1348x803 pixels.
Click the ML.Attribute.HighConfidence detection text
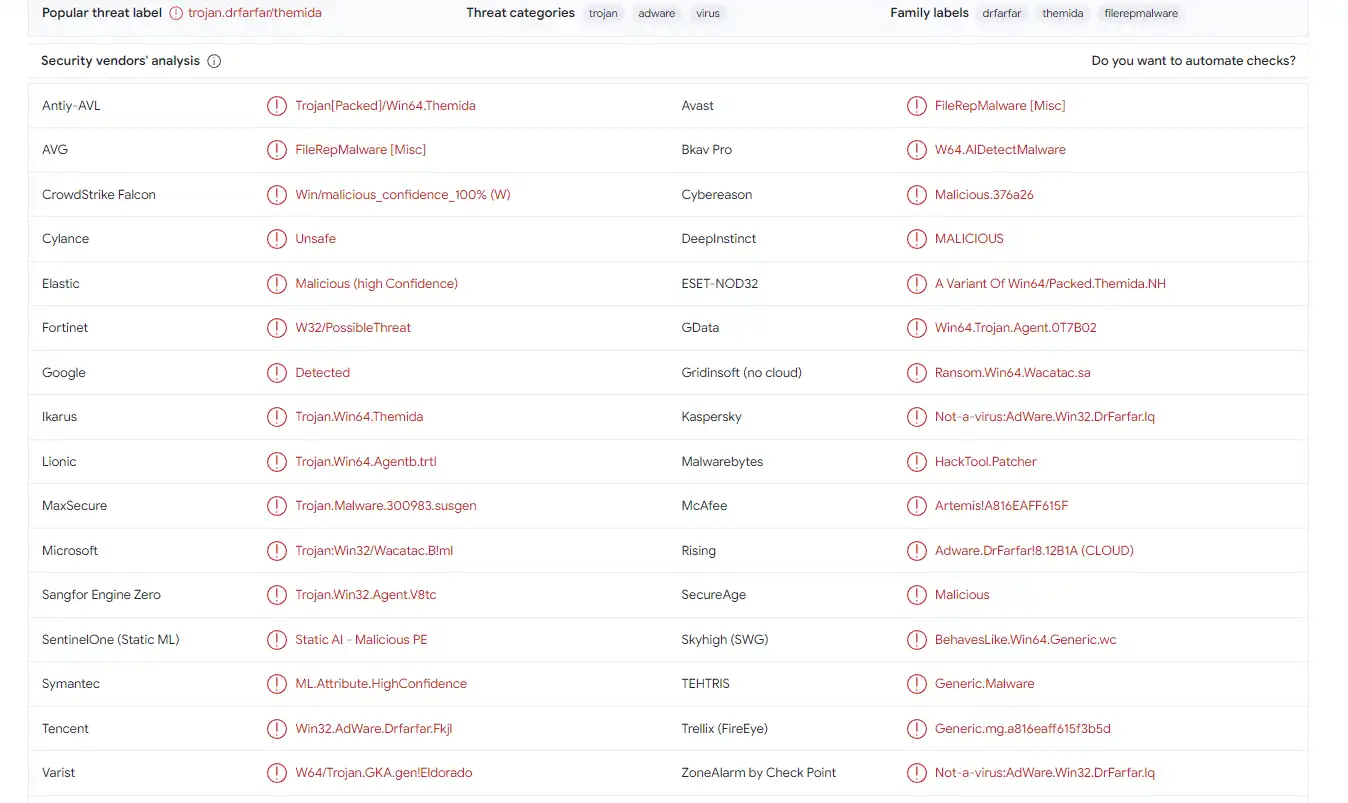(x=381, y=684)
